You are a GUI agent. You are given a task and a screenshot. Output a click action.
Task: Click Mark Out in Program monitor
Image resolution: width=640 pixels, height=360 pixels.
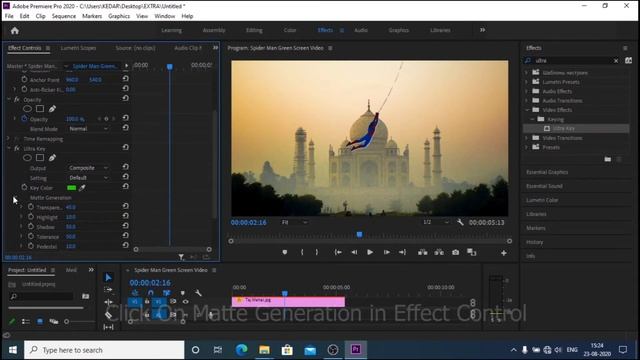tap(317, 253)
